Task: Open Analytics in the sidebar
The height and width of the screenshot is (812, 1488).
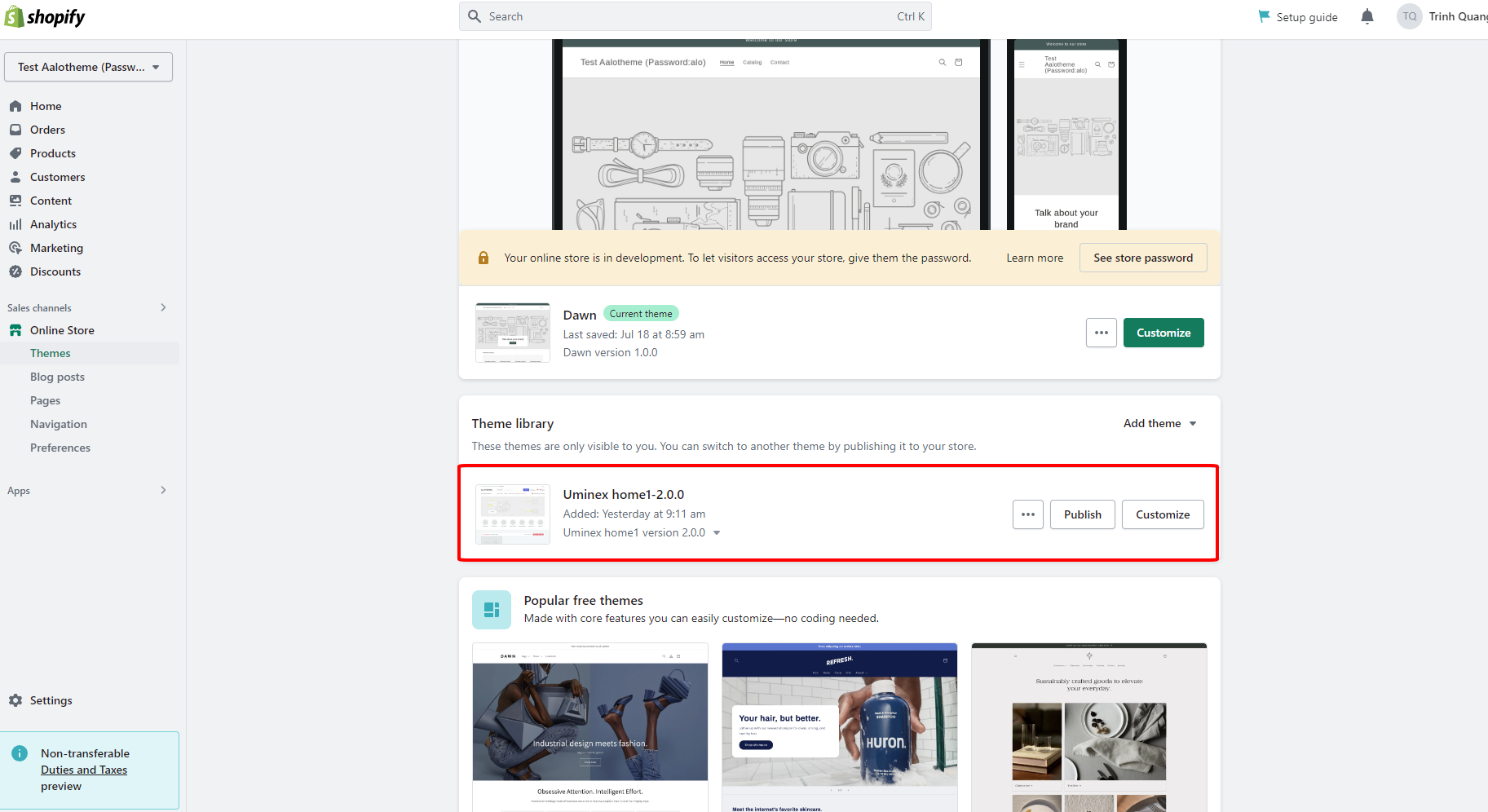Action: click(x=53, y=224)
